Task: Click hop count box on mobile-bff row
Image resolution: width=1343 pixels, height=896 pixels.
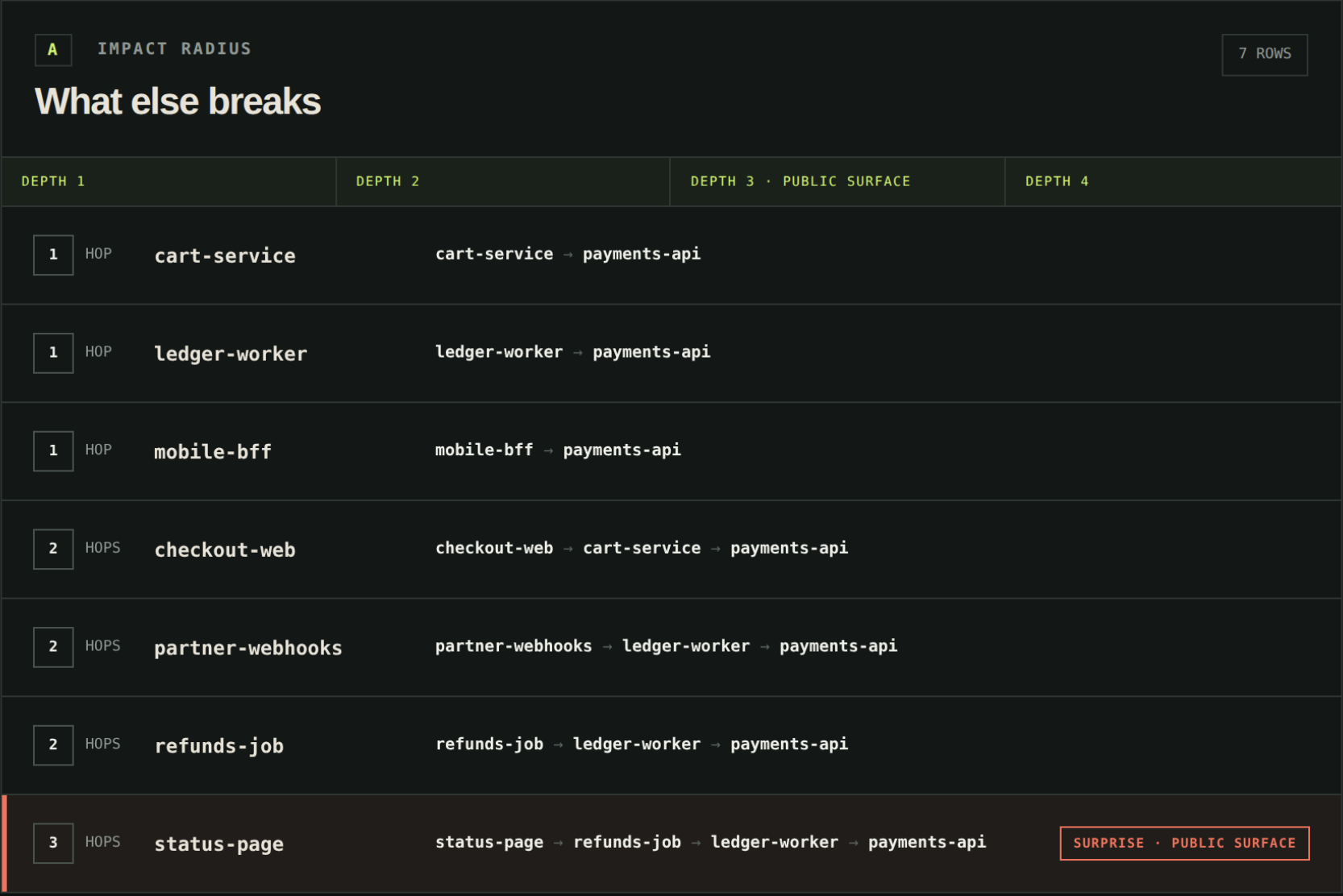Action: point(53,451)
